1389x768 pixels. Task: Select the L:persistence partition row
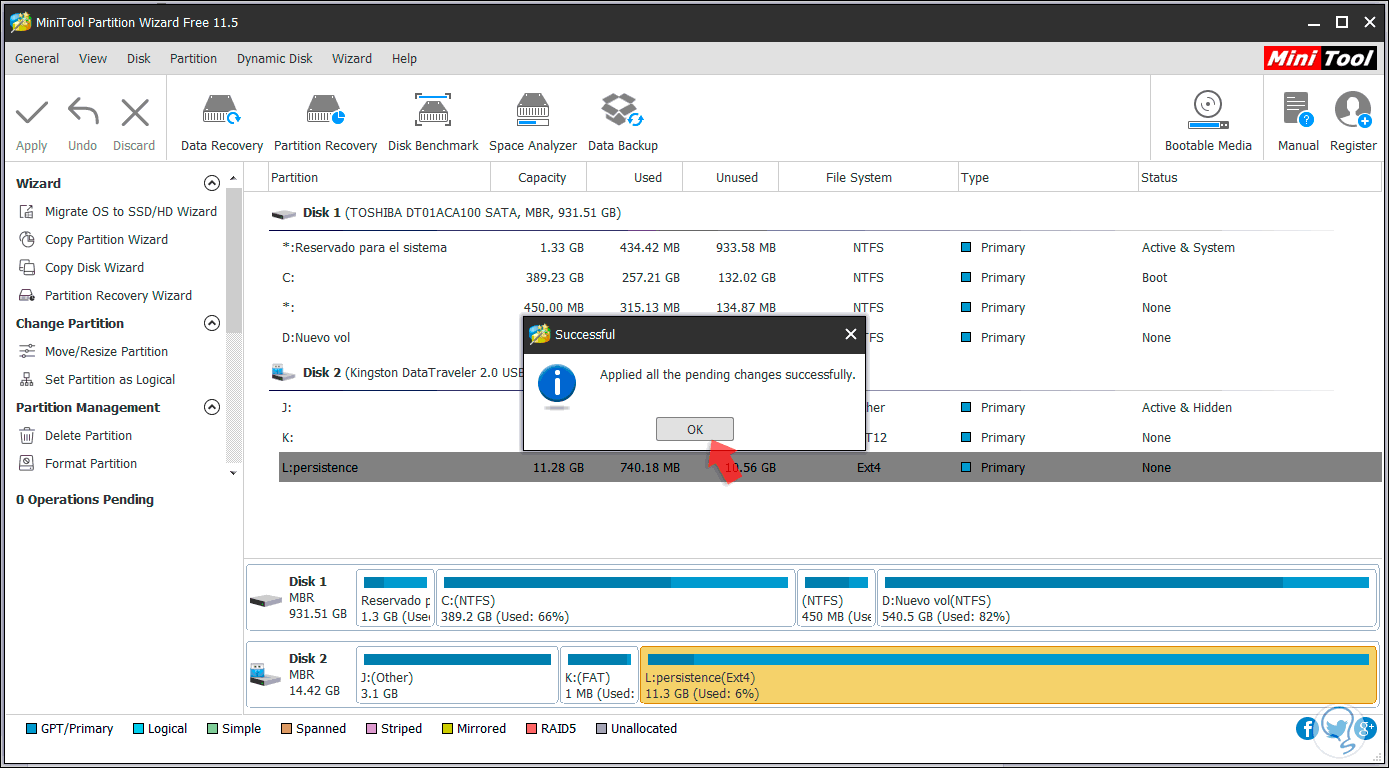click(829, 468)
